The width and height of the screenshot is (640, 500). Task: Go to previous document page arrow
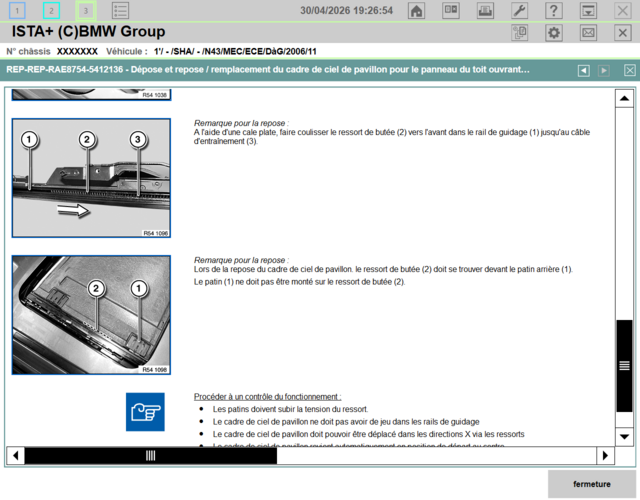point(584,71)
